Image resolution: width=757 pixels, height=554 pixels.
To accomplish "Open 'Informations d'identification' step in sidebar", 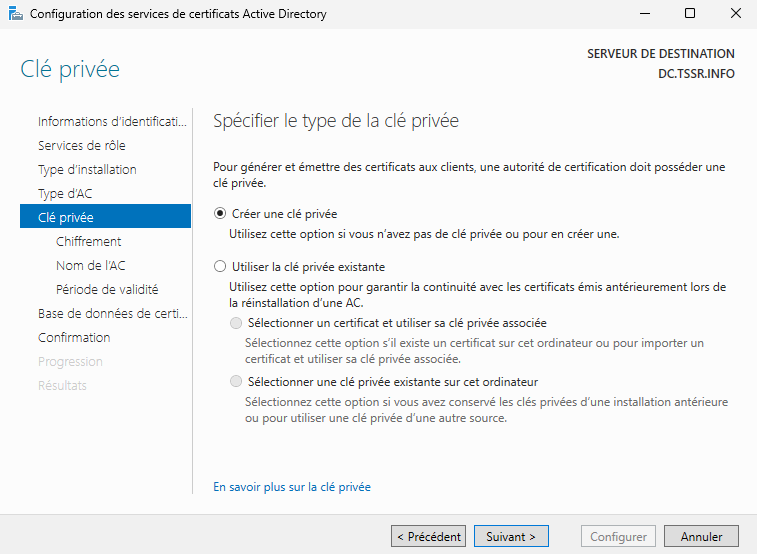I will coord(112,122).
